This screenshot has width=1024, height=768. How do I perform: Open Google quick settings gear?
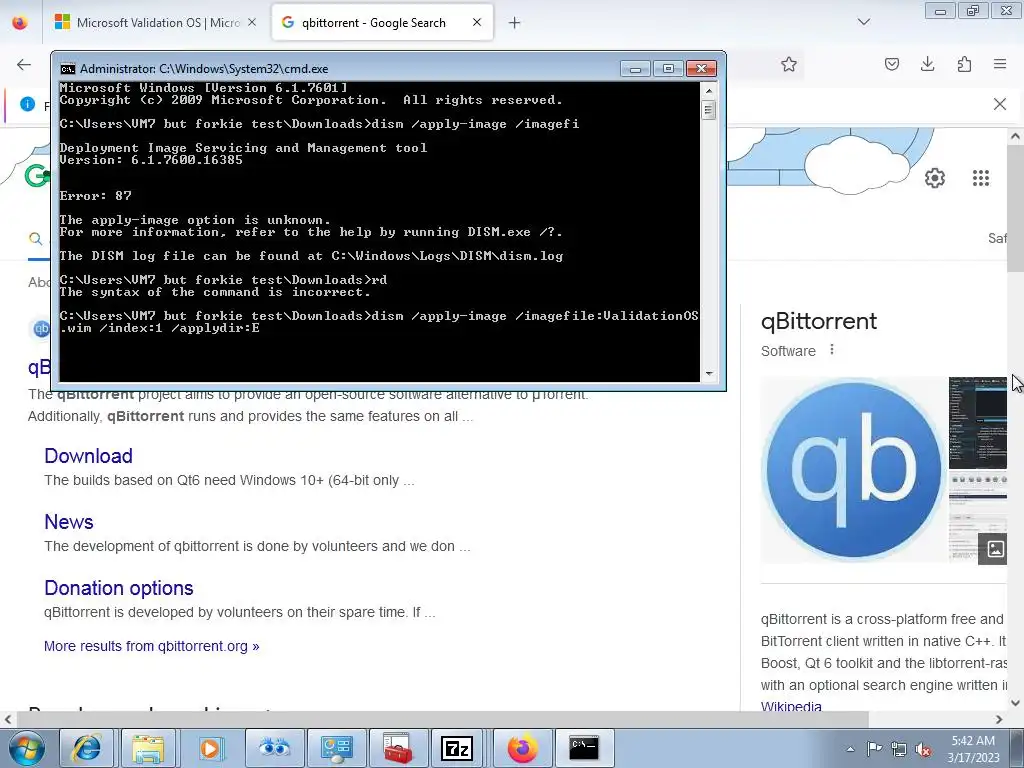tap(935, 178)
